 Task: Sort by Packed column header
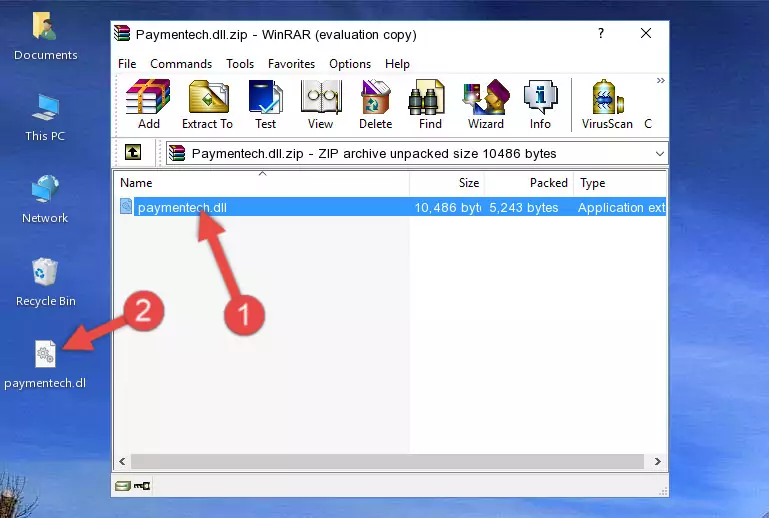click(529, 182)
